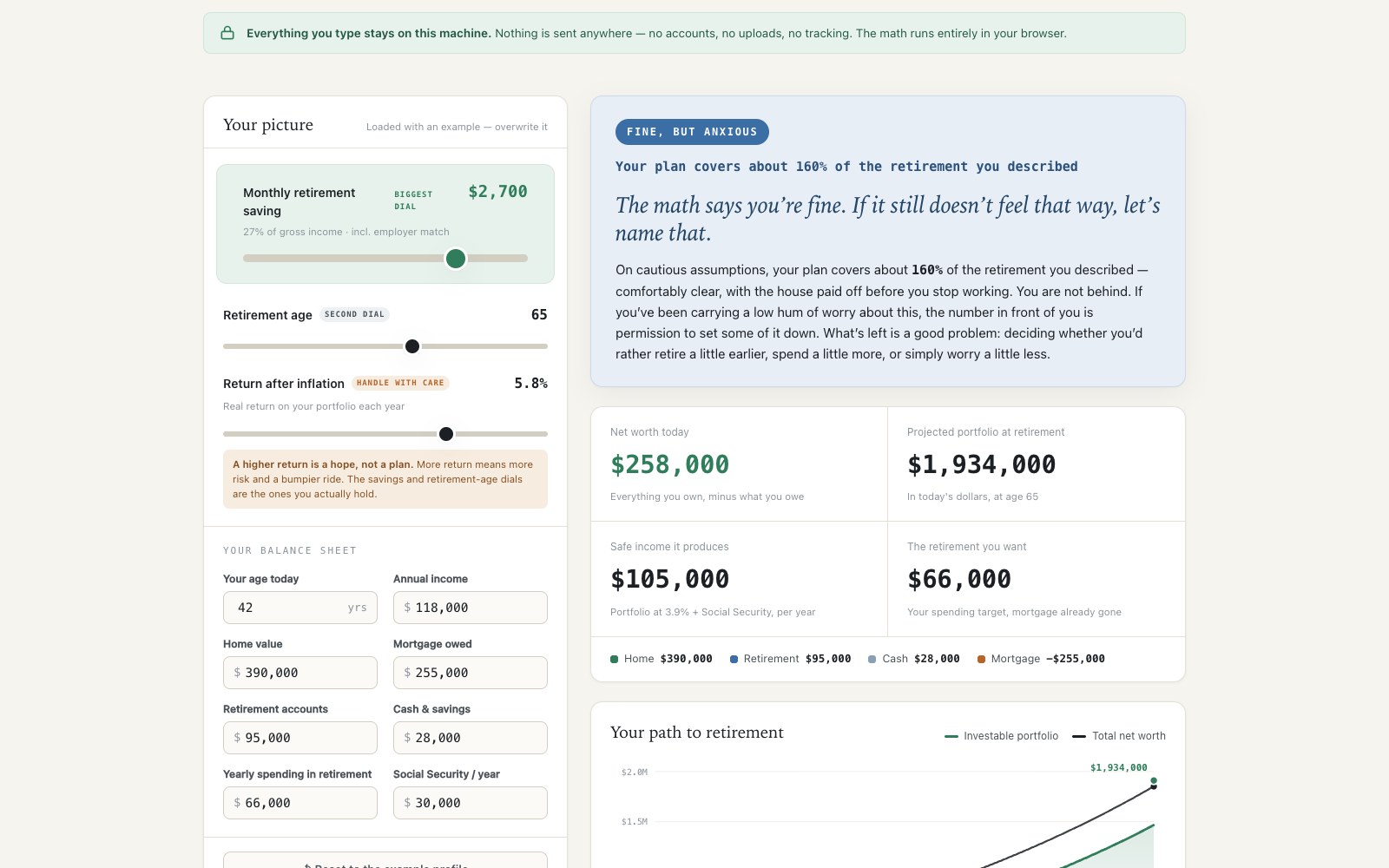Click the SECOND DIAL badge

354,314
